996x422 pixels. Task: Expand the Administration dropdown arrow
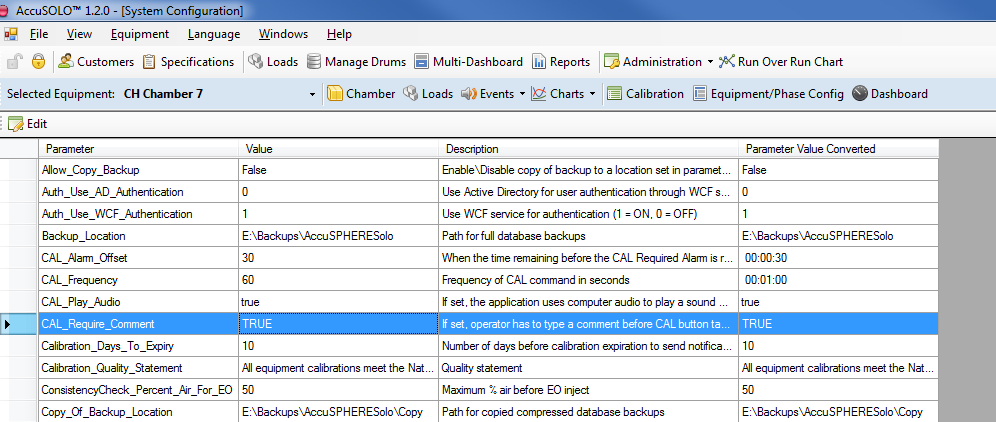710,62
